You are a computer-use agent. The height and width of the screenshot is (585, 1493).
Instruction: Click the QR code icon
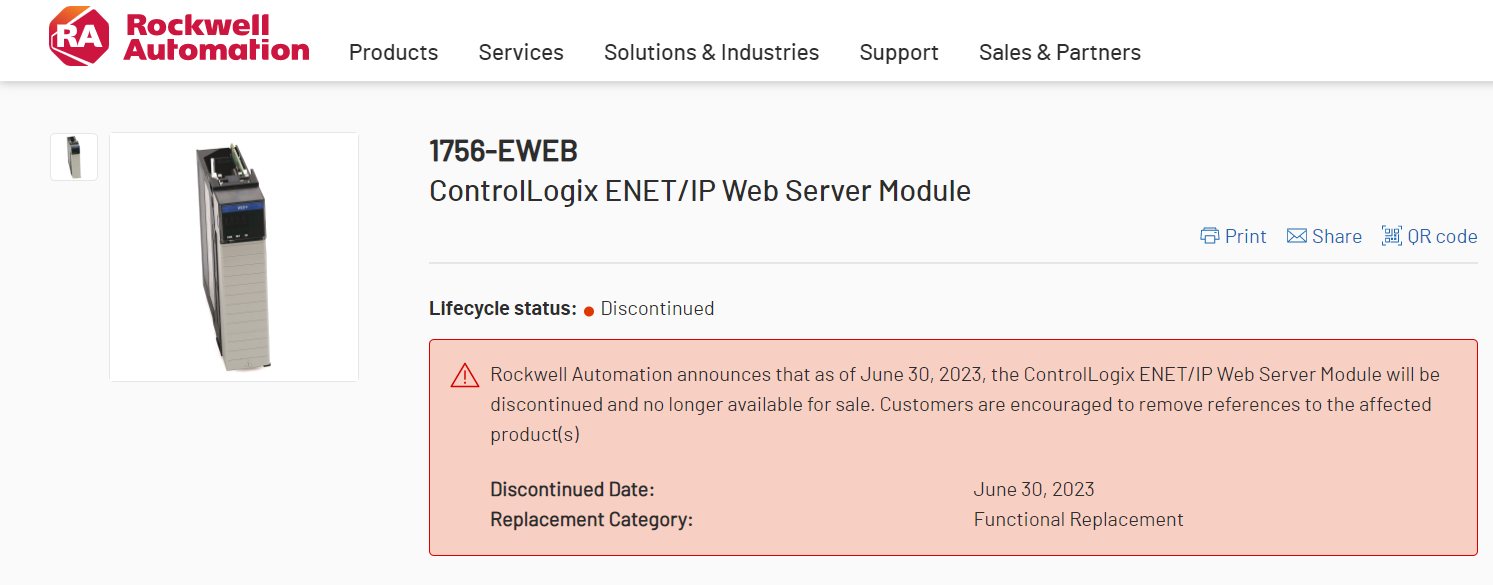click(x=1391, y=236)
